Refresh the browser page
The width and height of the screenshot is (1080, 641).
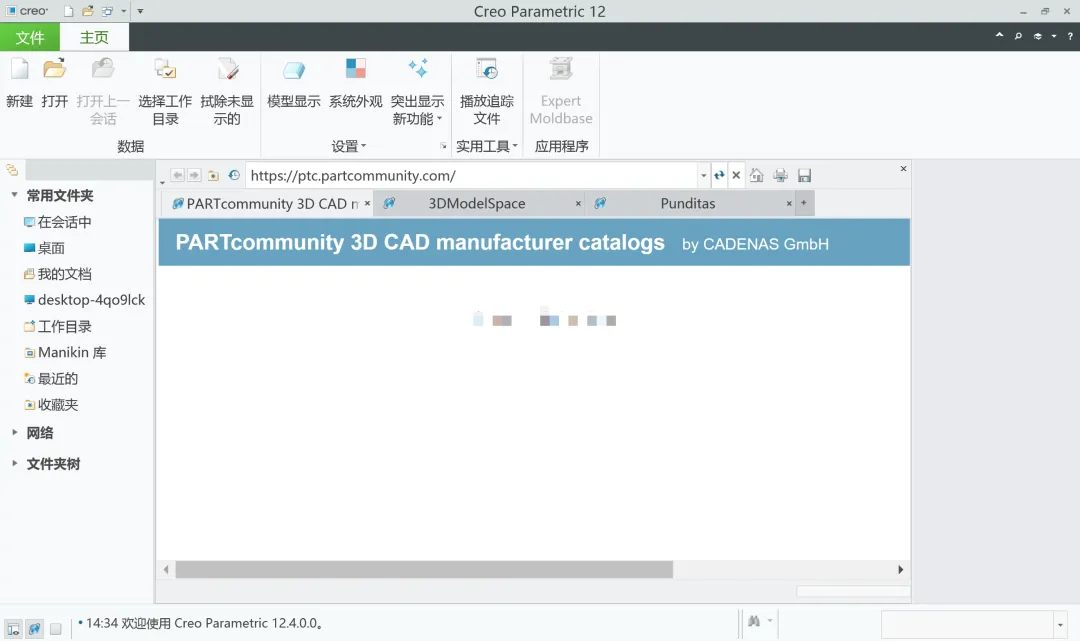click(719, 176)
